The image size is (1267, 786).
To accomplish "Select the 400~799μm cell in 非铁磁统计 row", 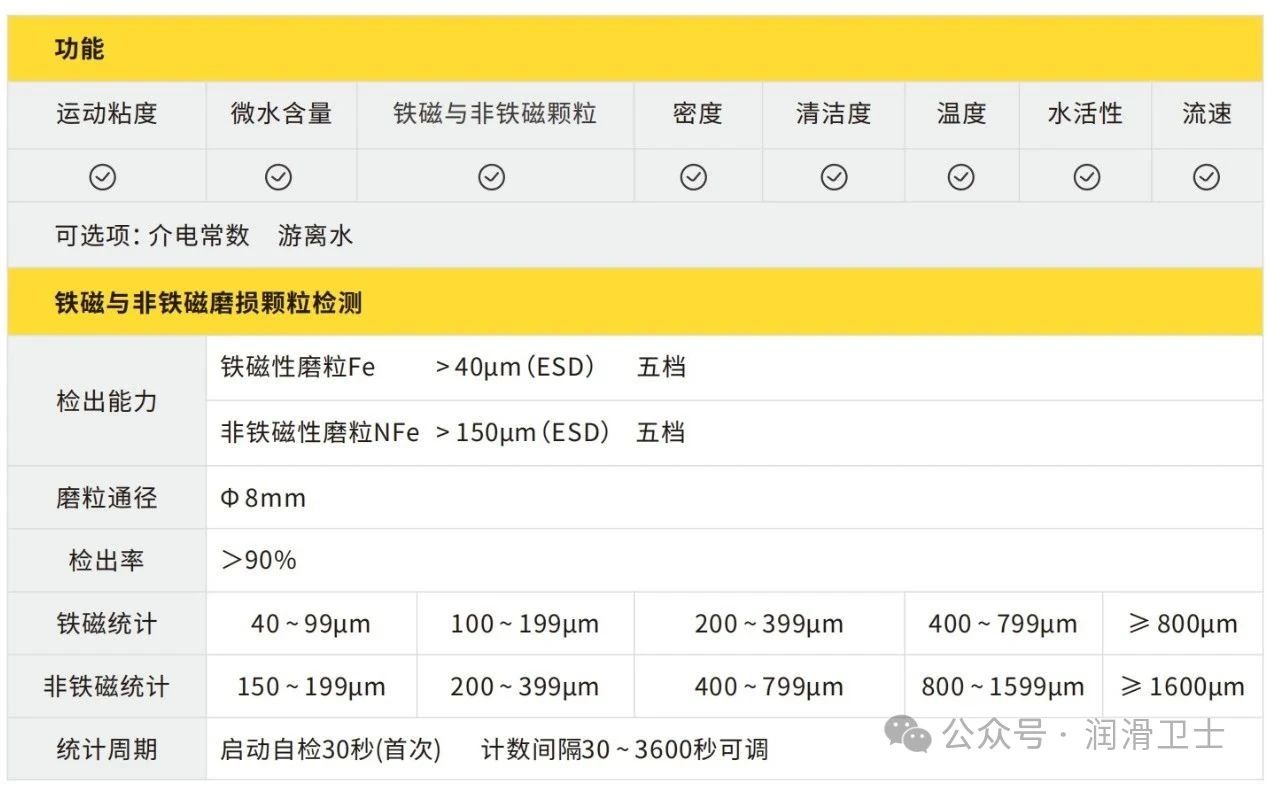I will click(769, 687).
